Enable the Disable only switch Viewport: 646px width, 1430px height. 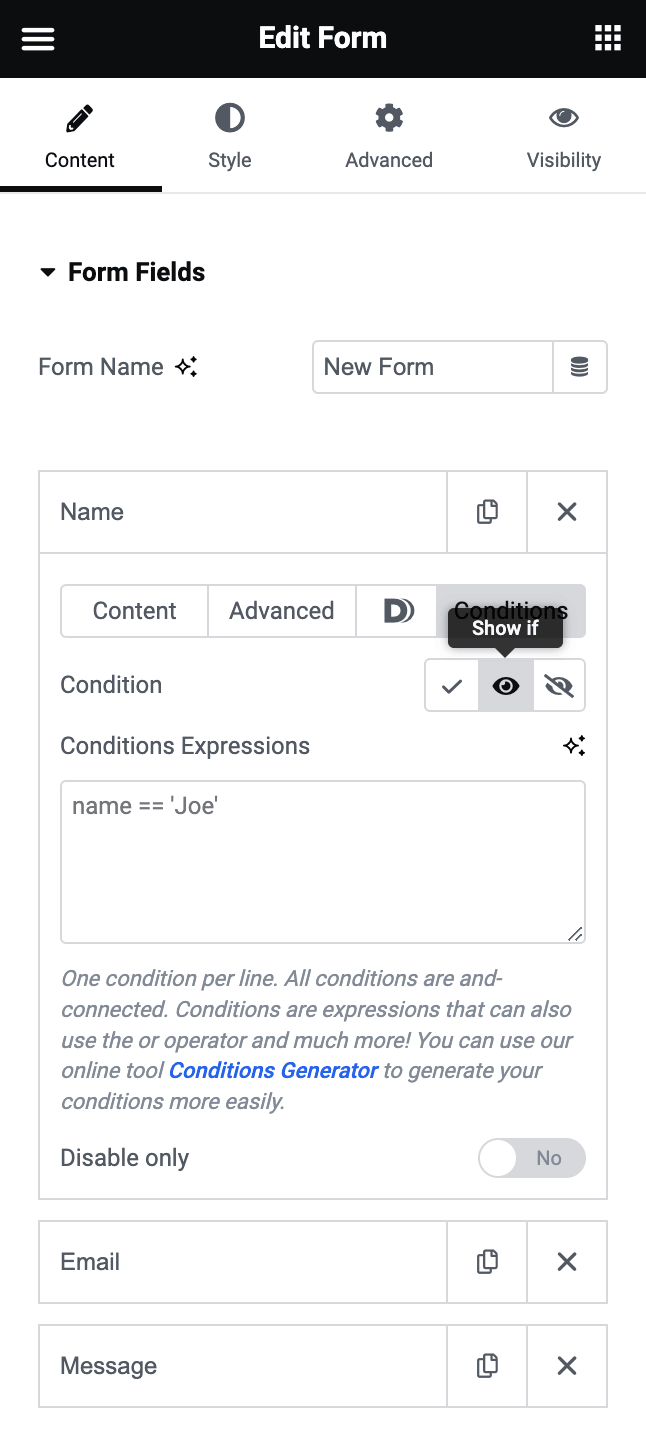coord(531,1157)
